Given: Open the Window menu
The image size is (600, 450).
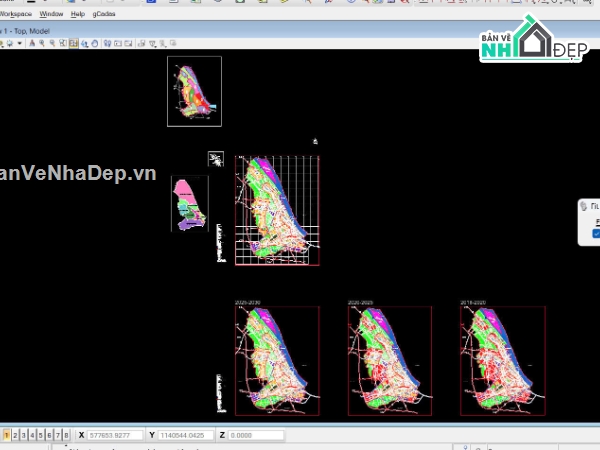Looking at the screenshot, I should click(x=51, y=15).
